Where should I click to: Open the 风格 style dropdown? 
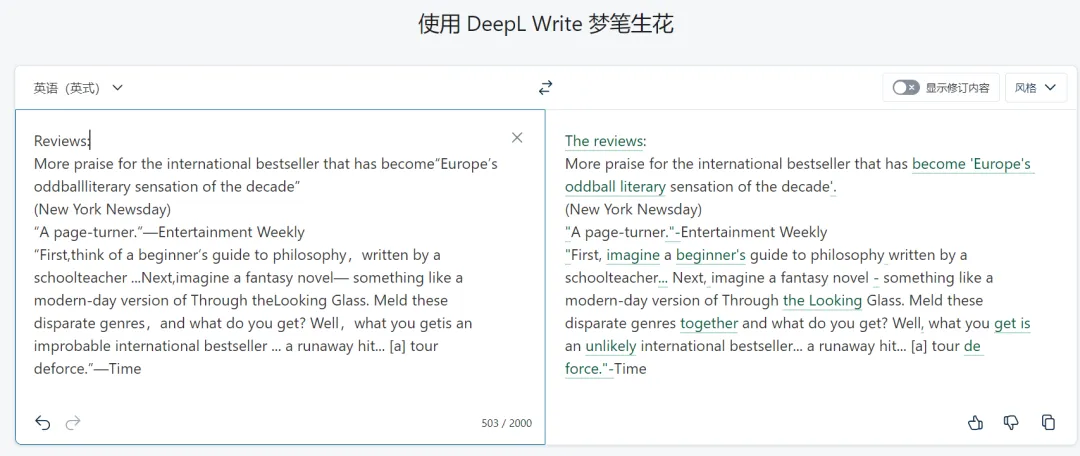tap(1034, 88)
